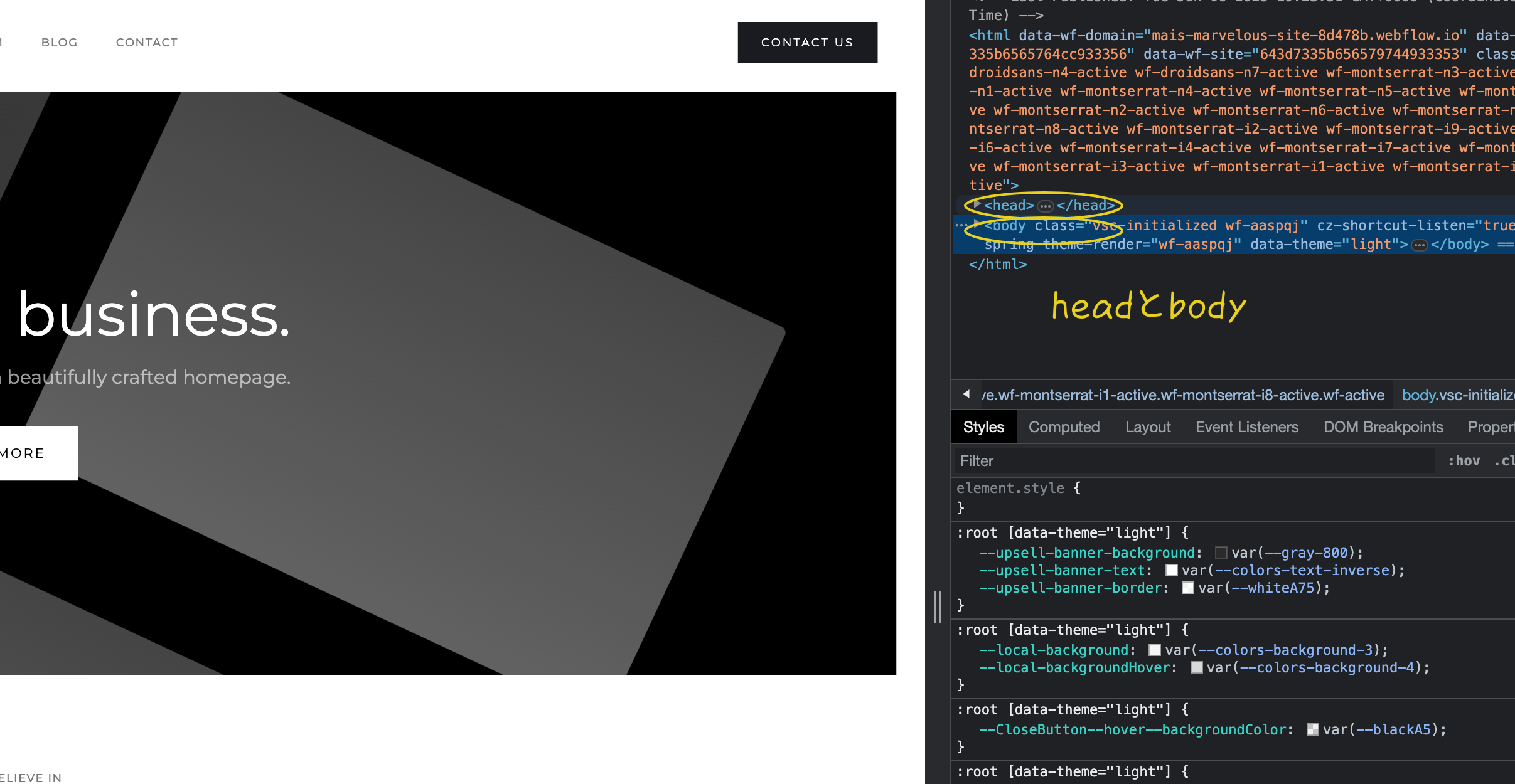
Task: Expand the body element disclosure triangle
Action: (977, 225)
